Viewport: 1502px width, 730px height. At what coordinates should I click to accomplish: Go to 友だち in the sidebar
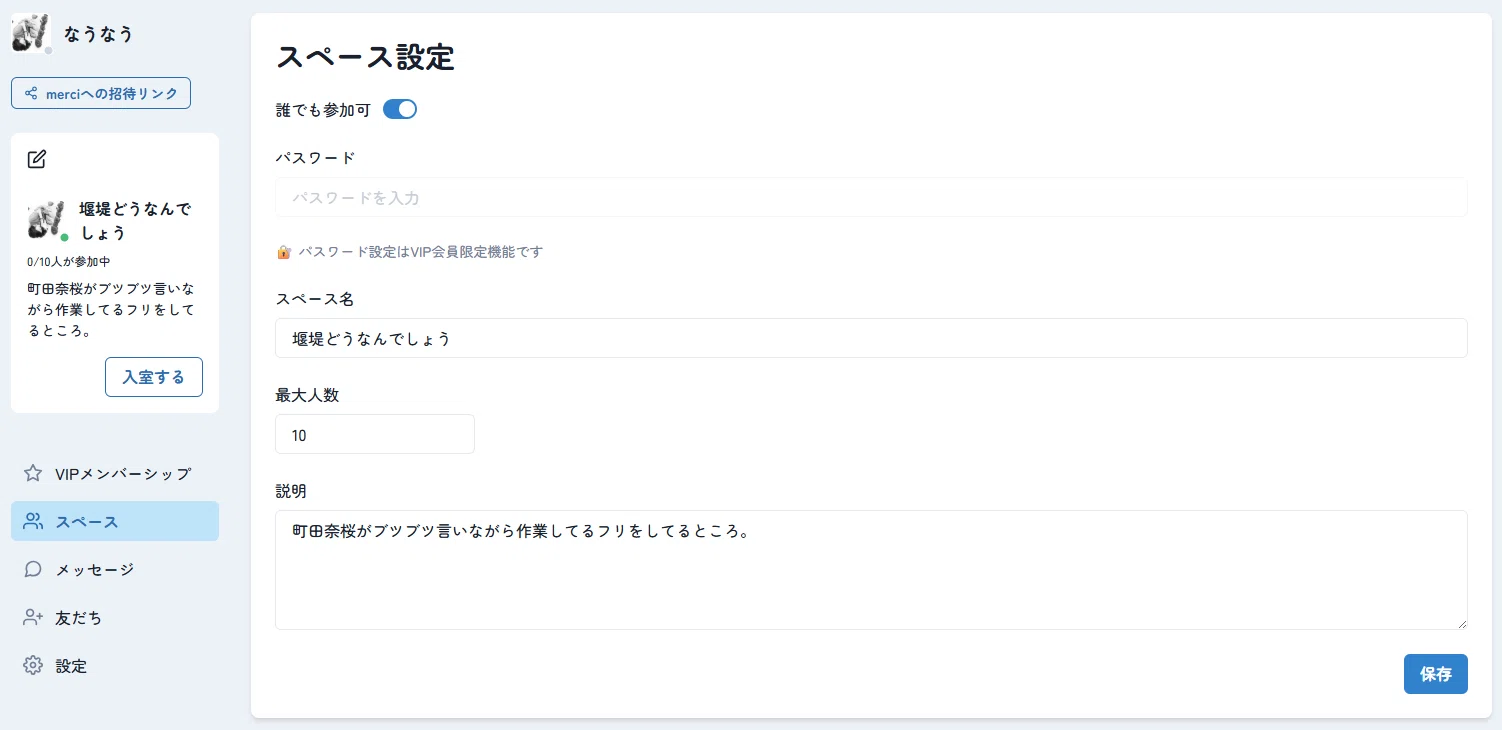click(115, 617)
